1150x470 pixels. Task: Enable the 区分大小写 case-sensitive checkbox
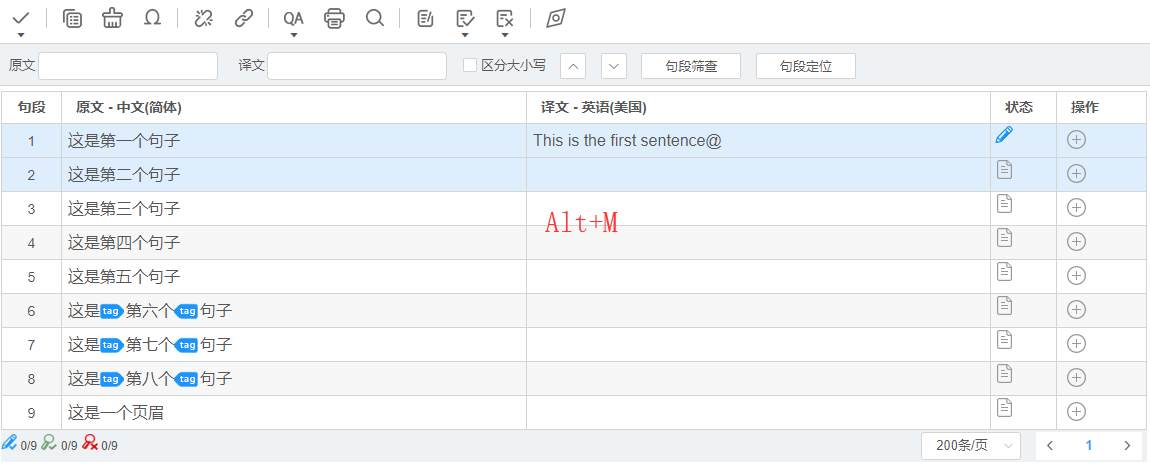469,66
